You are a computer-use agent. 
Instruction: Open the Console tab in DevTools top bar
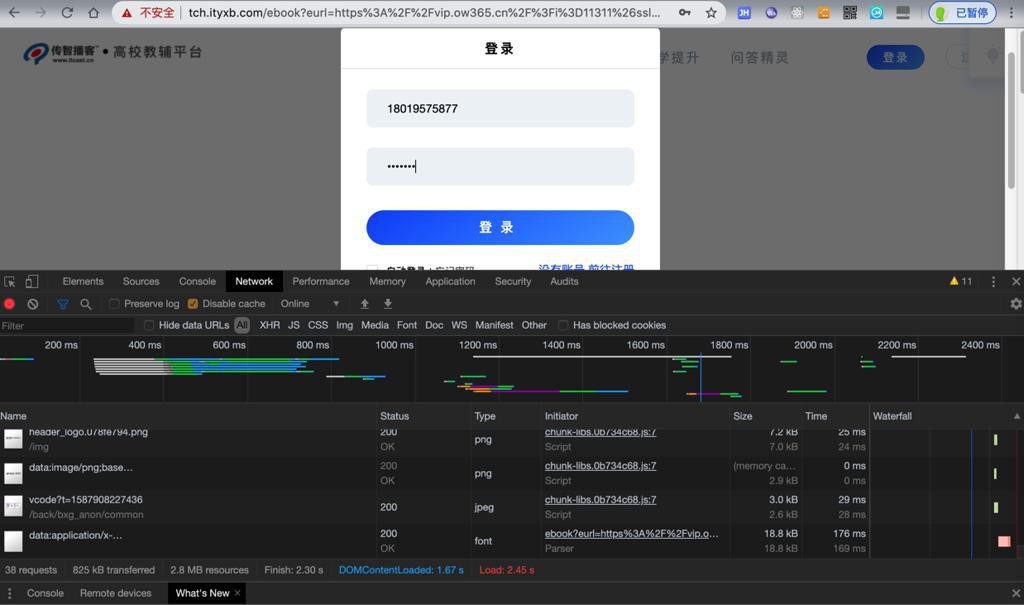(x=197, y=282)
